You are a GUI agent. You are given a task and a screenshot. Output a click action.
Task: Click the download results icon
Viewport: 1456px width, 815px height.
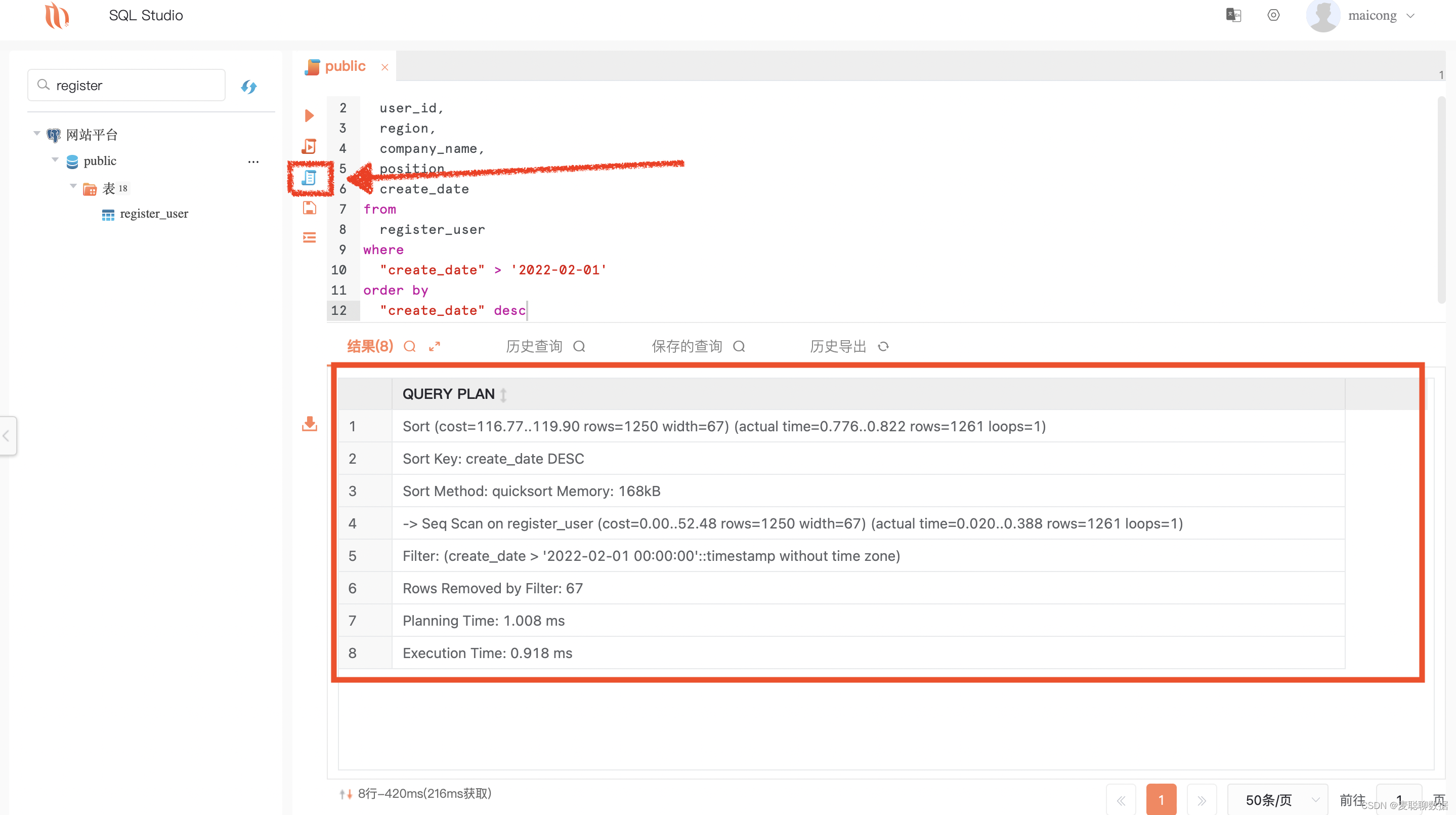[x=310, y=423]
